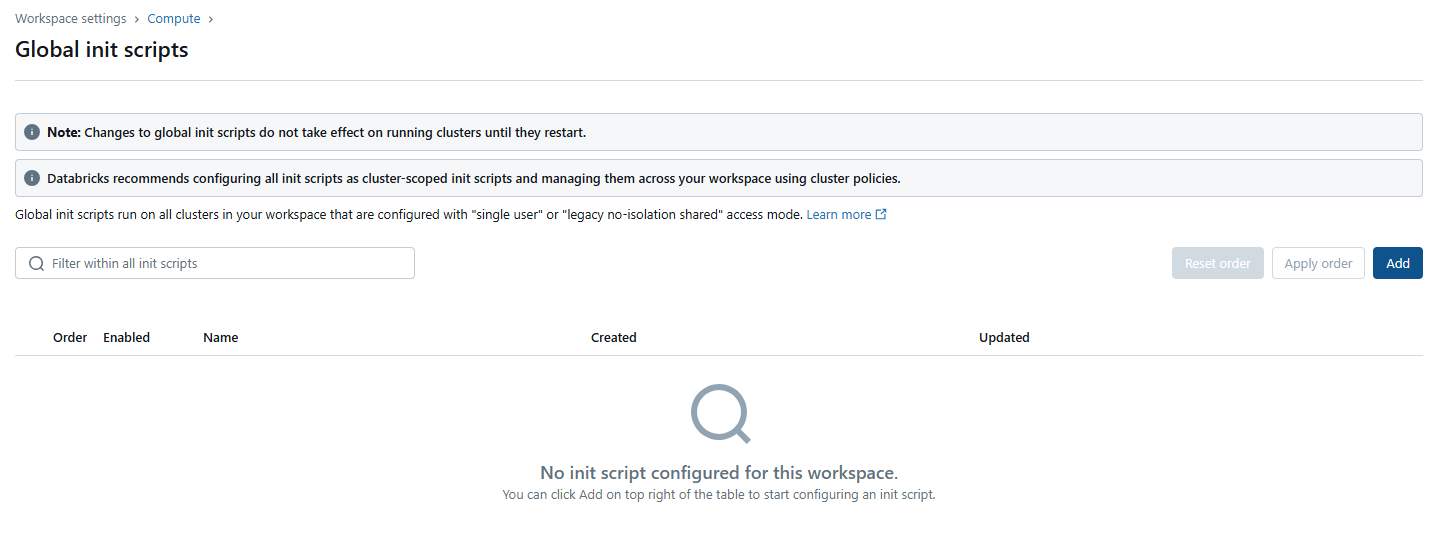Click the Apply order button

(1318, 263)
